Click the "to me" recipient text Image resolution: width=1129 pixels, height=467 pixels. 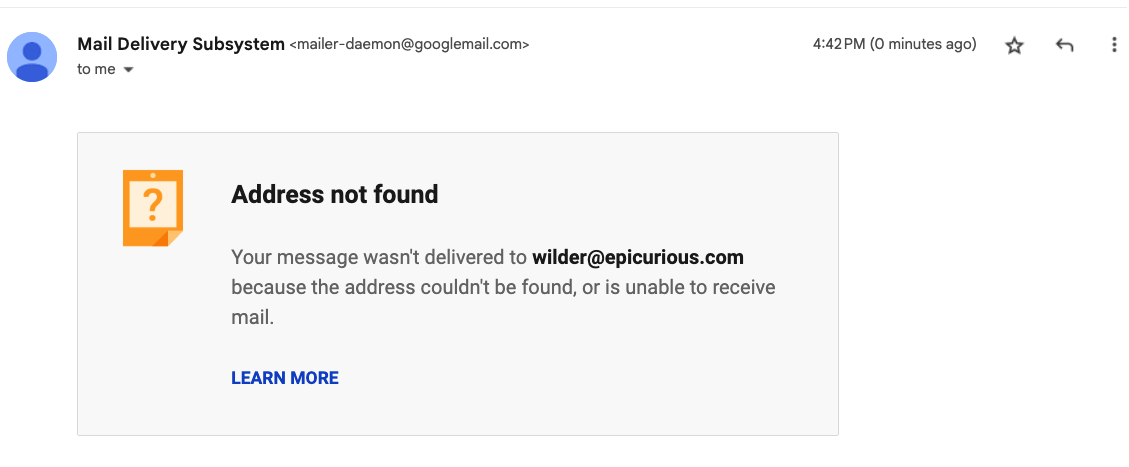tap(96, 70)
